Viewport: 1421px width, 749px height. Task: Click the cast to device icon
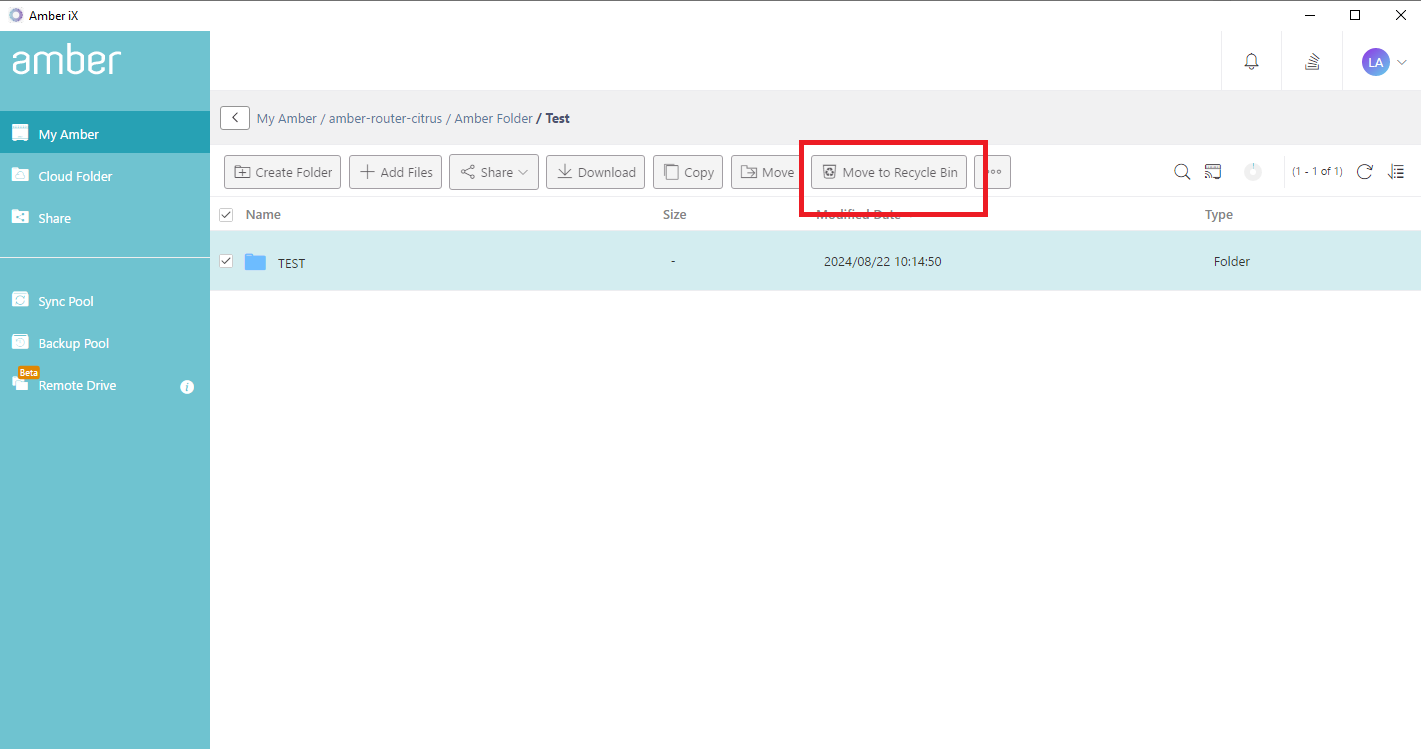point(1213,172)
